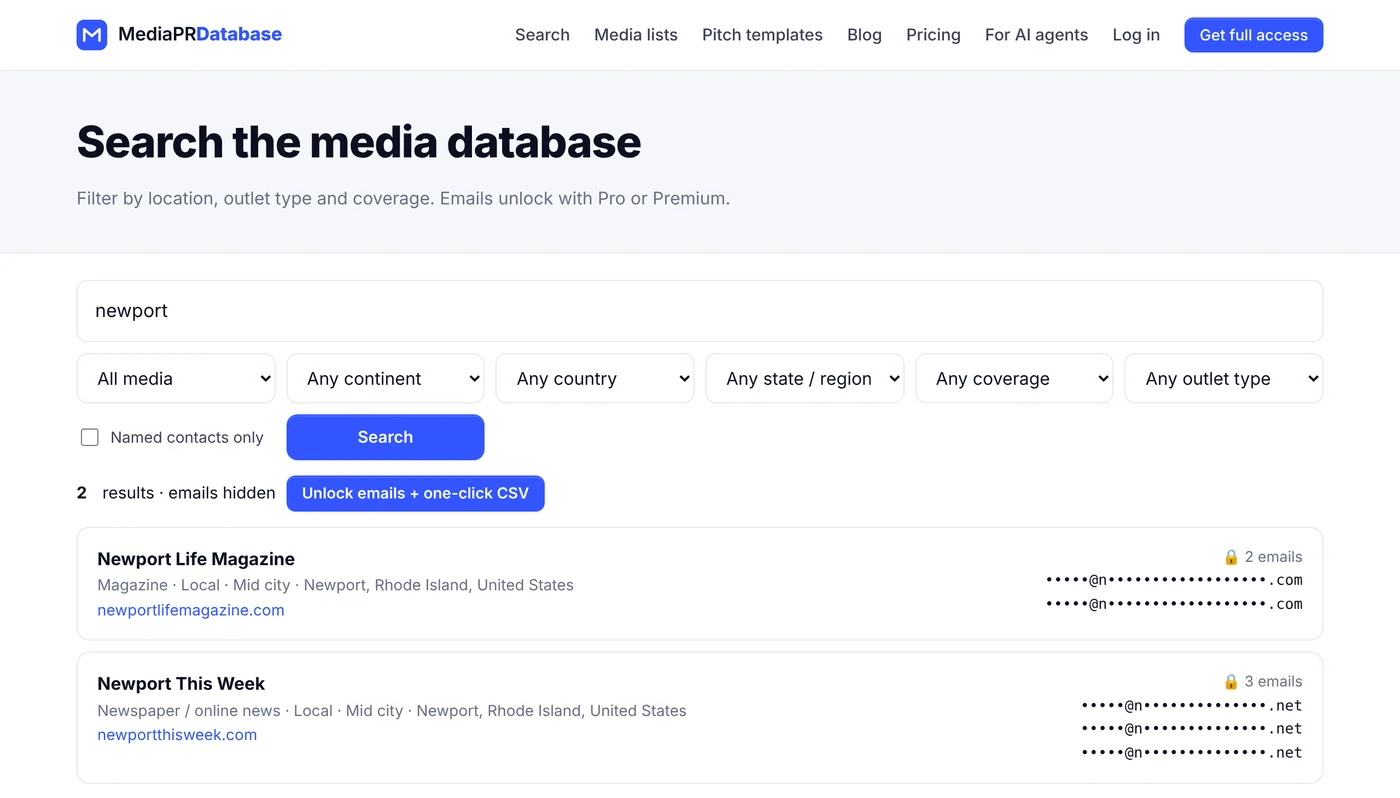Expand the Any outlet type dropdown

click(1224, 378)
